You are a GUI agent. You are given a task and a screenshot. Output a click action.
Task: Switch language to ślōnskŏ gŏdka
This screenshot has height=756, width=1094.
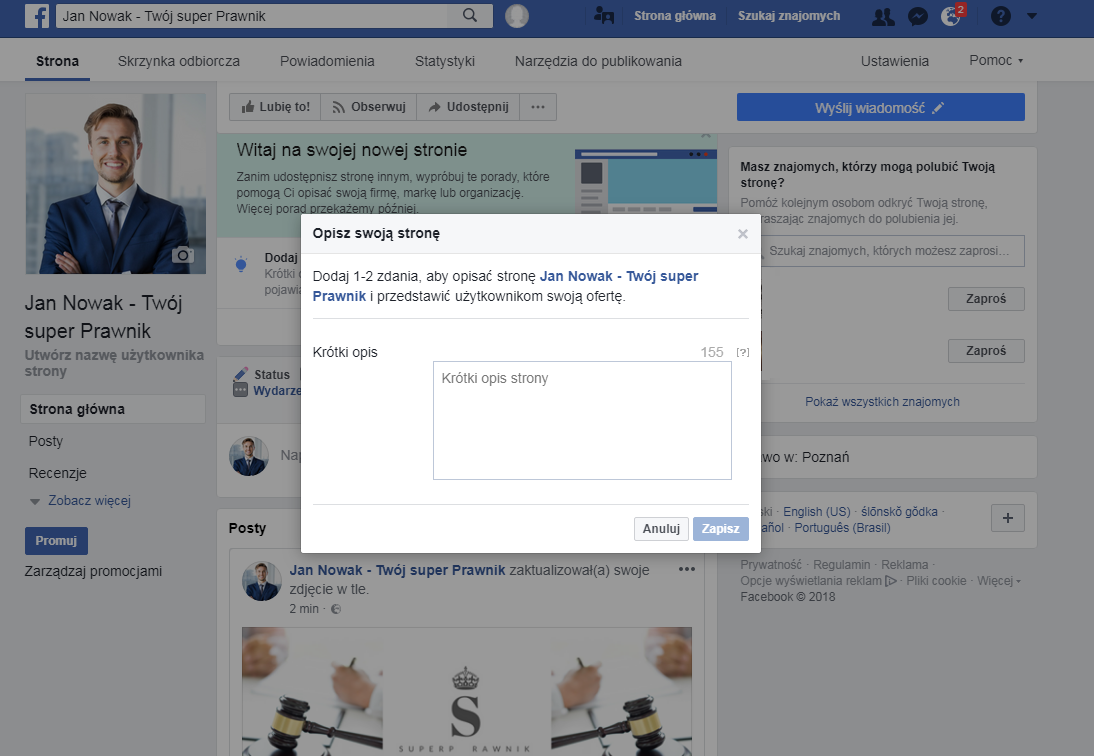(x=899, y=512)
